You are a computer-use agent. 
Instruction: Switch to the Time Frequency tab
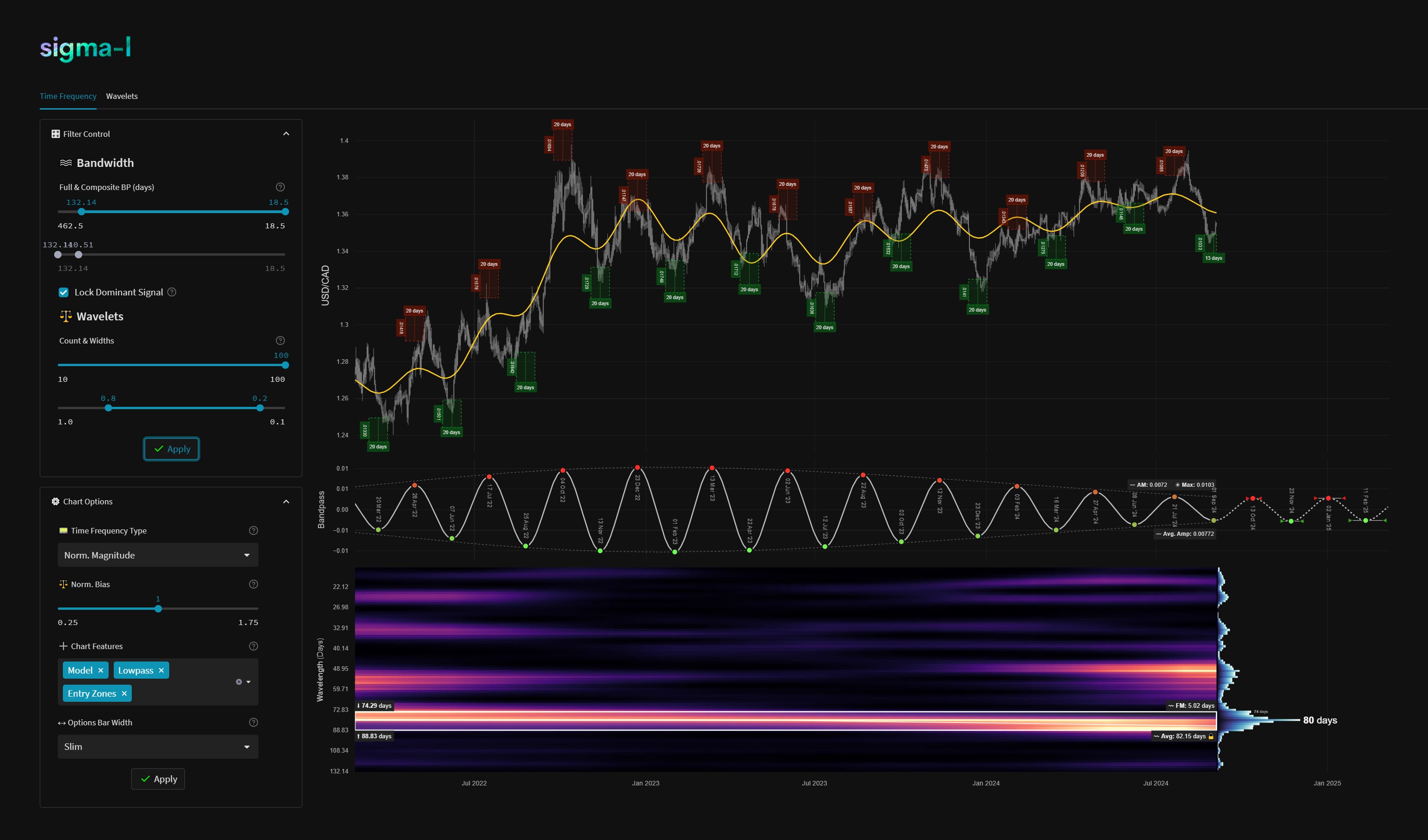[x=68, y=96]
